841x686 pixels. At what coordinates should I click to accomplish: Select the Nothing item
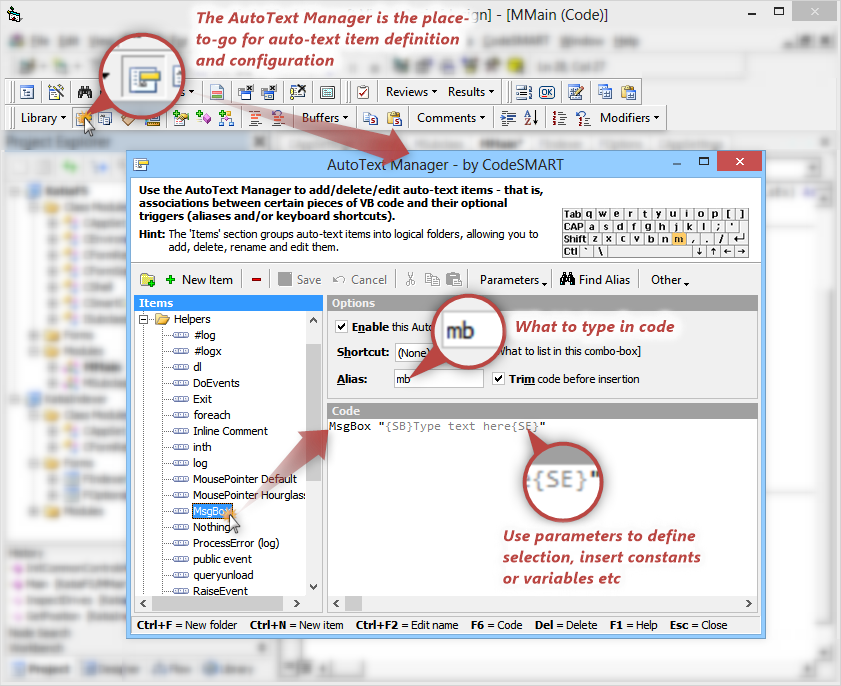(211, 527)
